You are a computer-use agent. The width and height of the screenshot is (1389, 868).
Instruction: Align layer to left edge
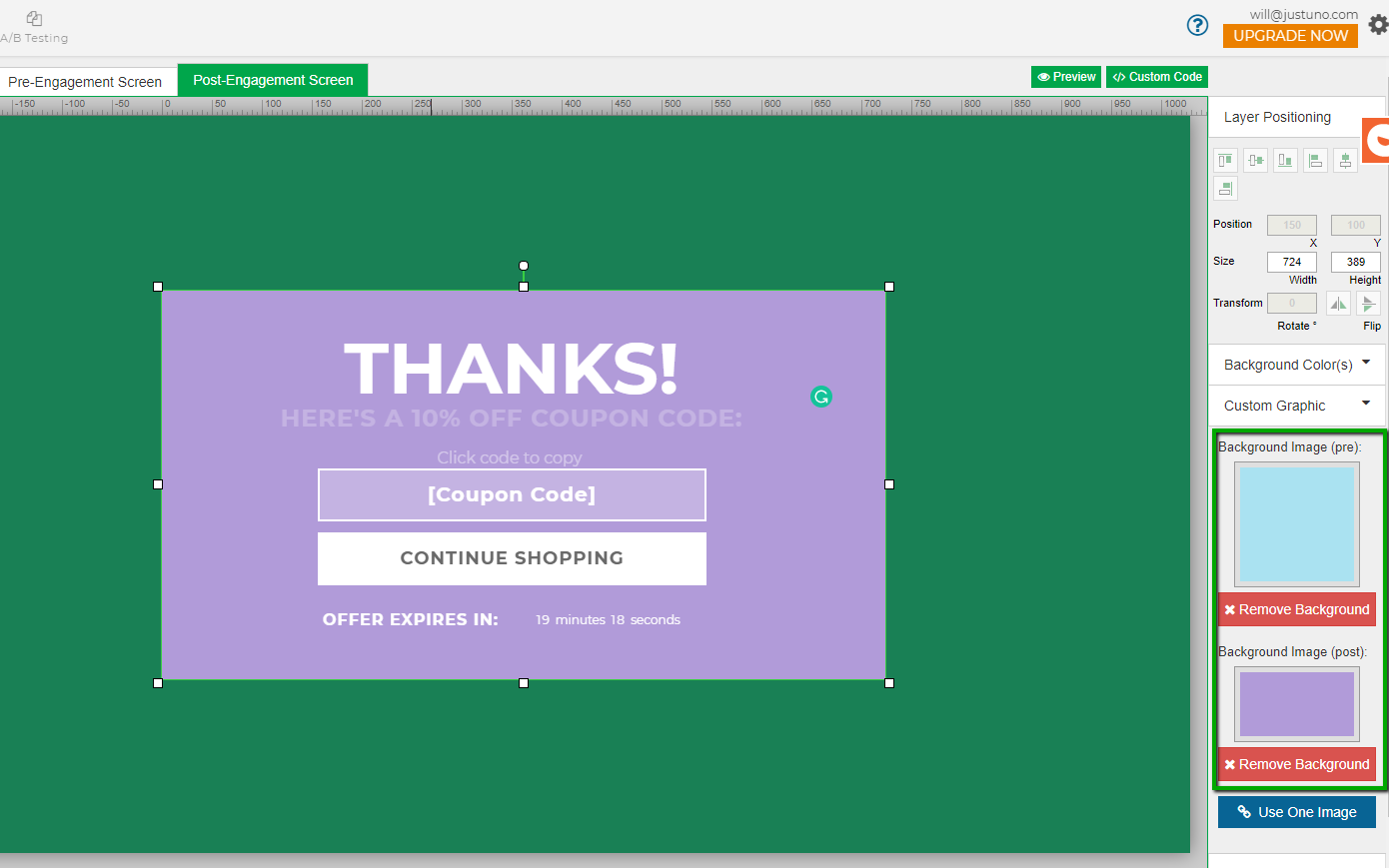pyautogui.click(x=1315, y=160)
